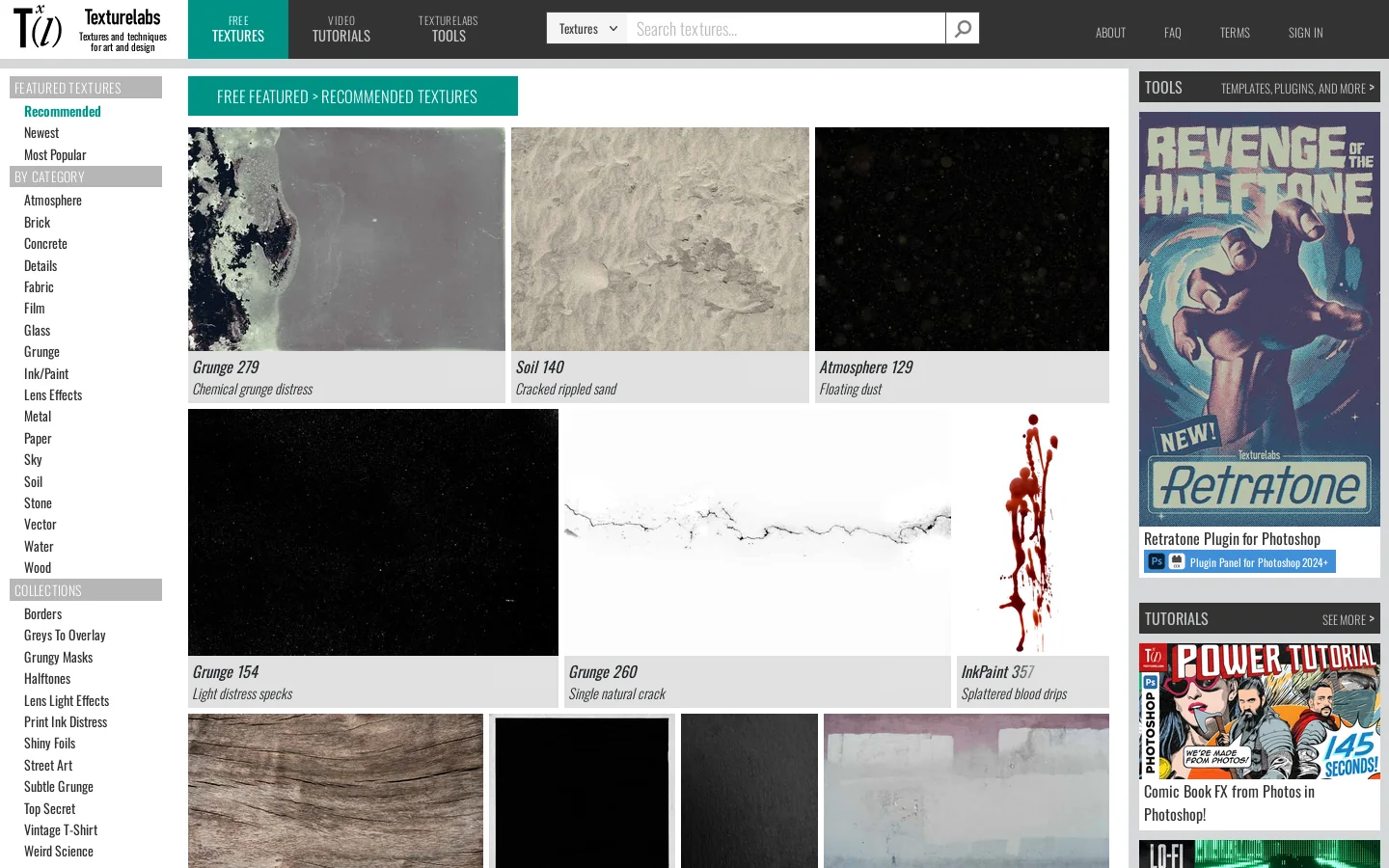
Task: Click Tutorials See More link
Action: [1348, 619]
